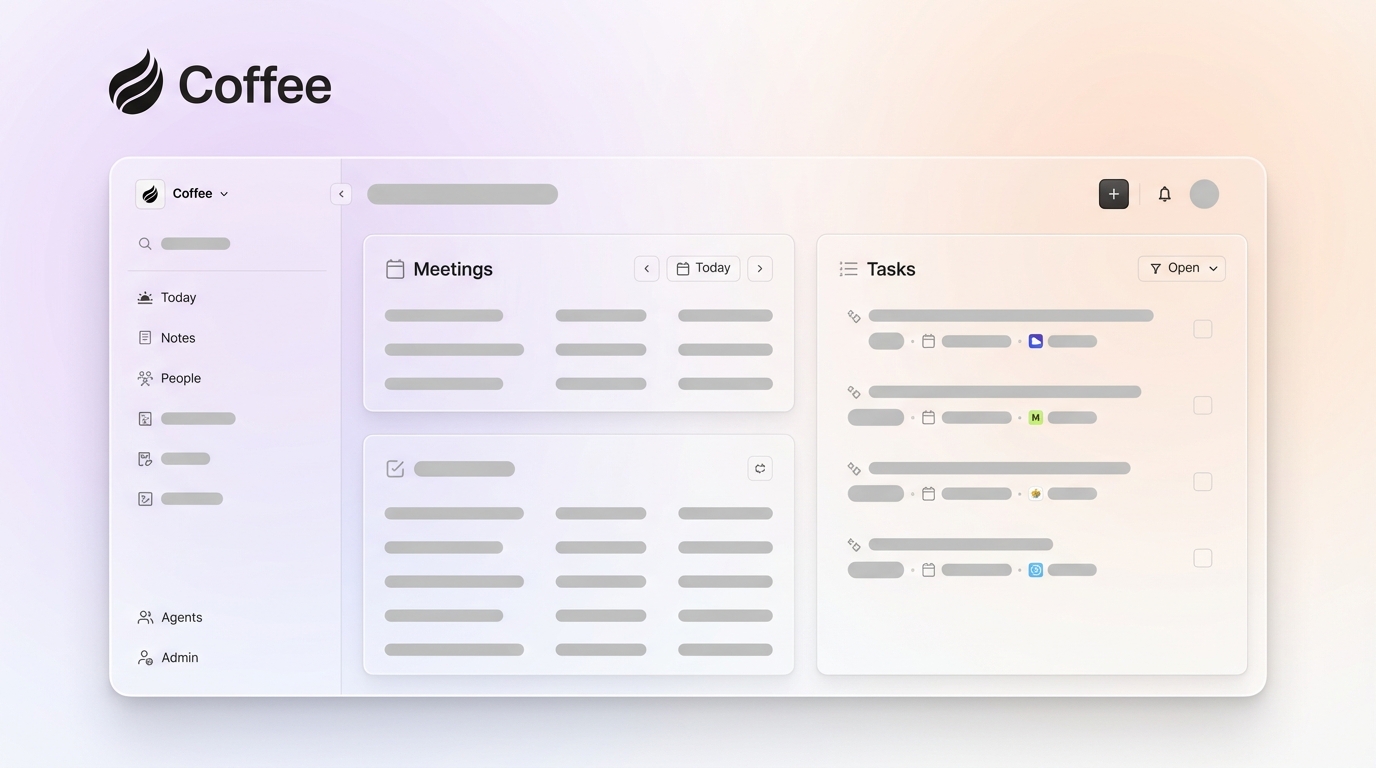Click the purple app icon on first task

1036,341
